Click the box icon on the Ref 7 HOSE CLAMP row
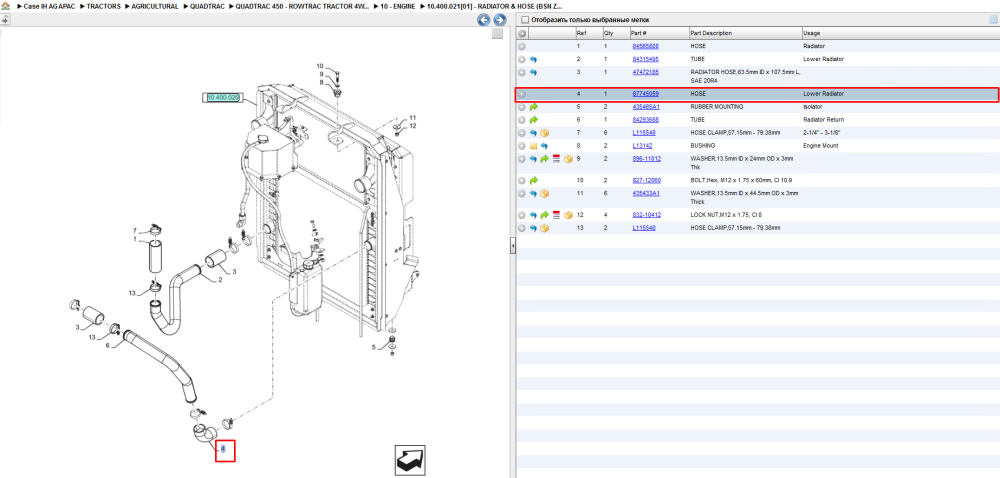The height and width of the screenshot is (478, 1000). [x=545, y=133]
